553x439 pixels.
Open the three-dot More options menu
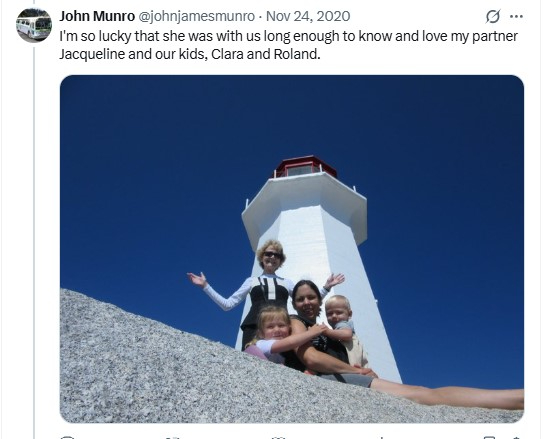coord(516,16)
